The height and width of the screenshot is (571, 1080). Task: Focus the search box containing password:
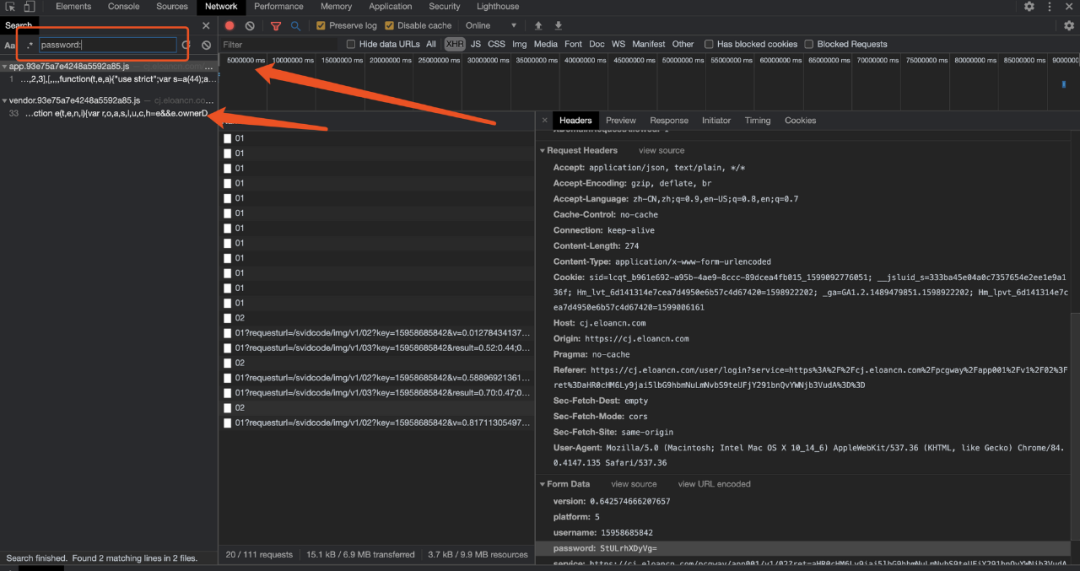(x=107, y=45)
